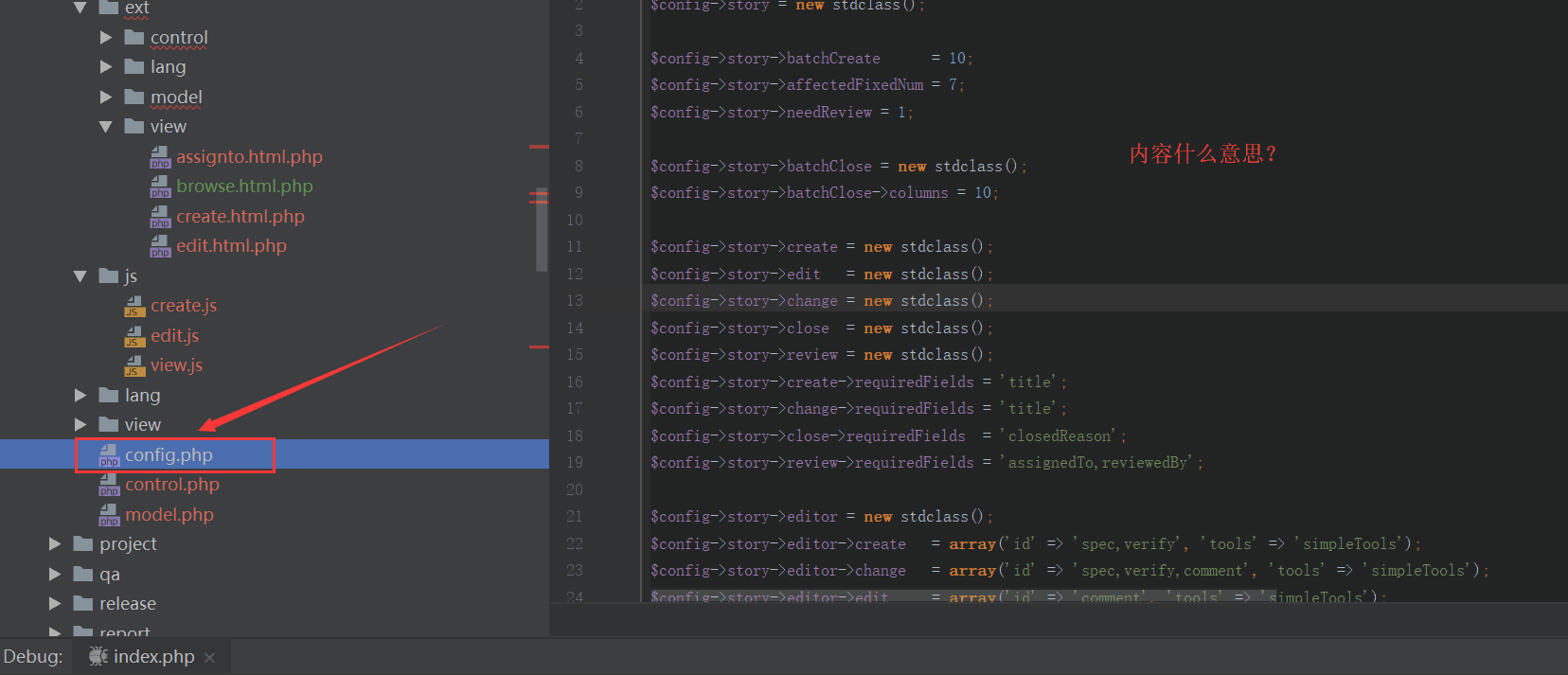
Task: Expand the qa folder
Action: (x=55, y=575)
